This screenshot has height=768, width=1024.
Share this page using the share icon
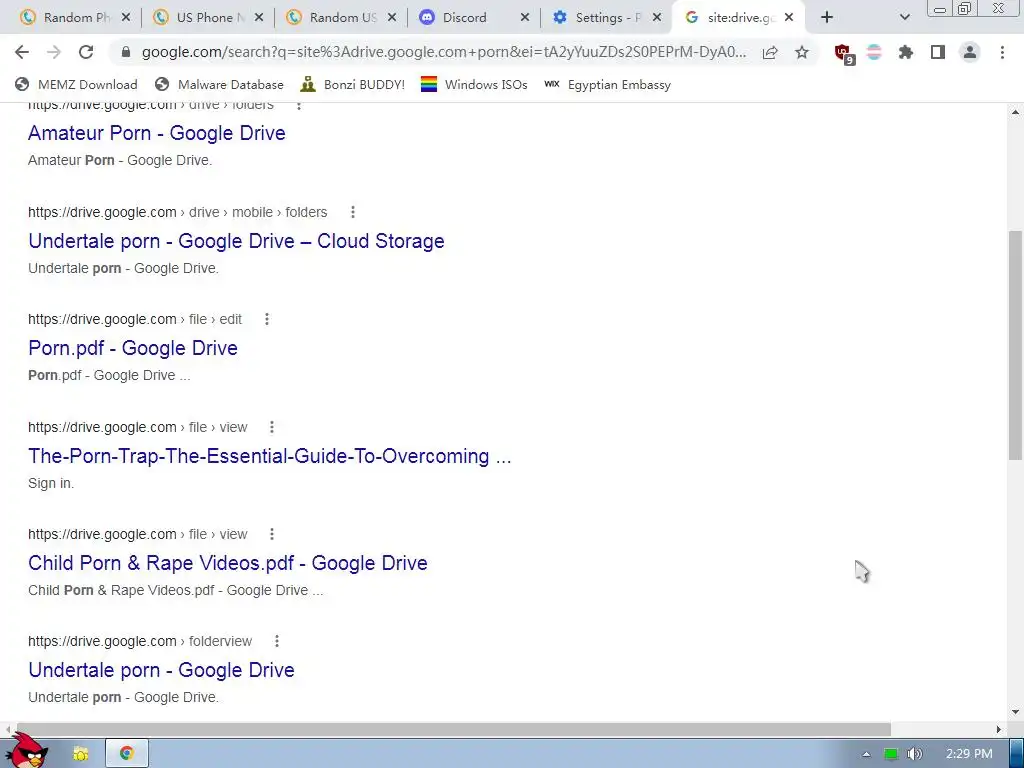[x=770, y=52]
